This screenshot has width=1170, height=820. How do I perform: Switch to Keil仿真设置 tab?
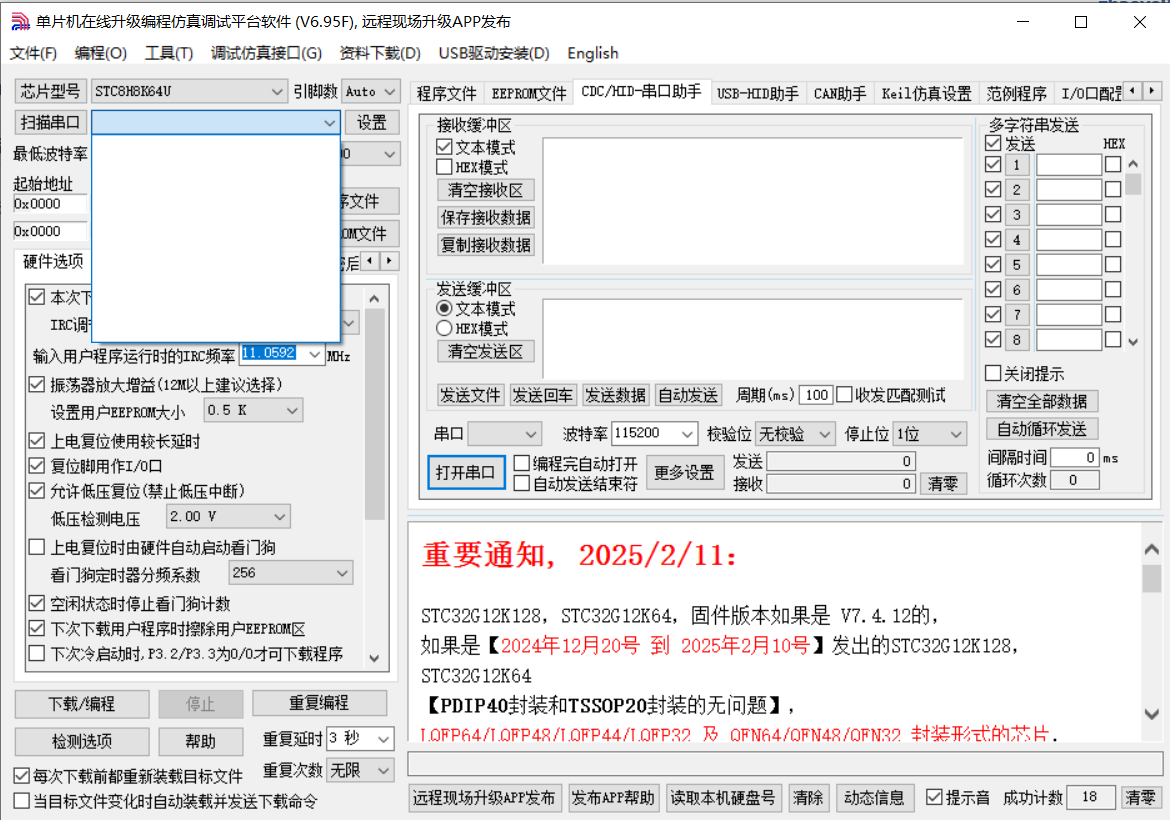(926, 93)
